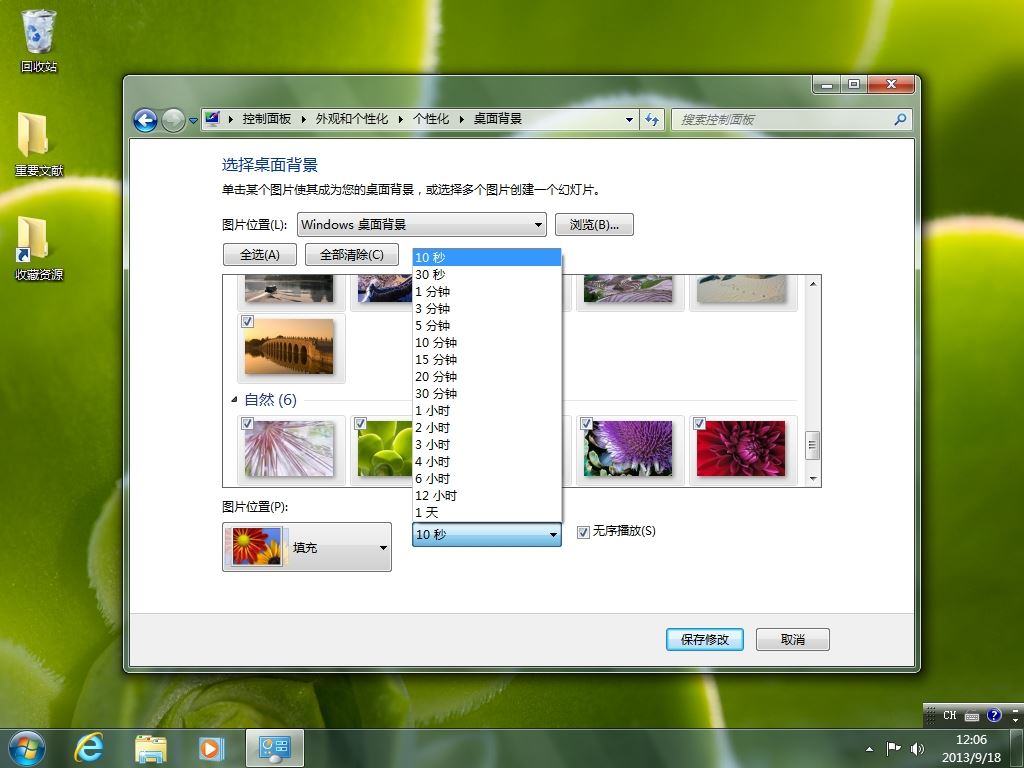Select the red dahlia wallpaper thumbnail
This screenshot has height=768, width=1024.
tap(741, 448)
